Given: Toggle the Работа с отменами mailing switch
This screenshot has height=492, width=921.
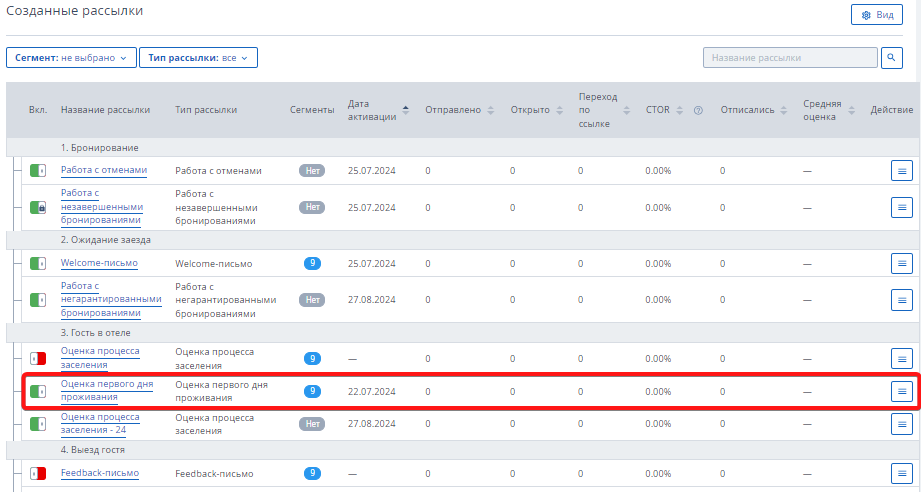Looking at the screenshot, I should [38, 171].
